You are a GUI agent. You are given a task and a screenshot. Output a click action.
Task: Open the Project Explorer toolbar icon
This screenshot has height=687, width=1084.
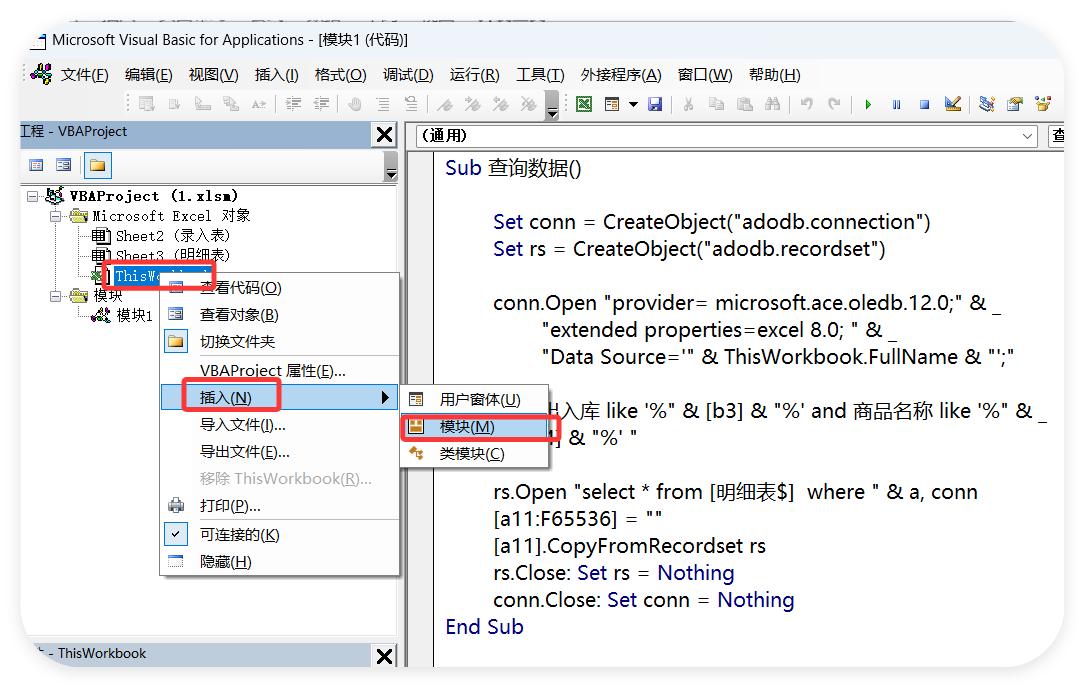tap(987, 104)
